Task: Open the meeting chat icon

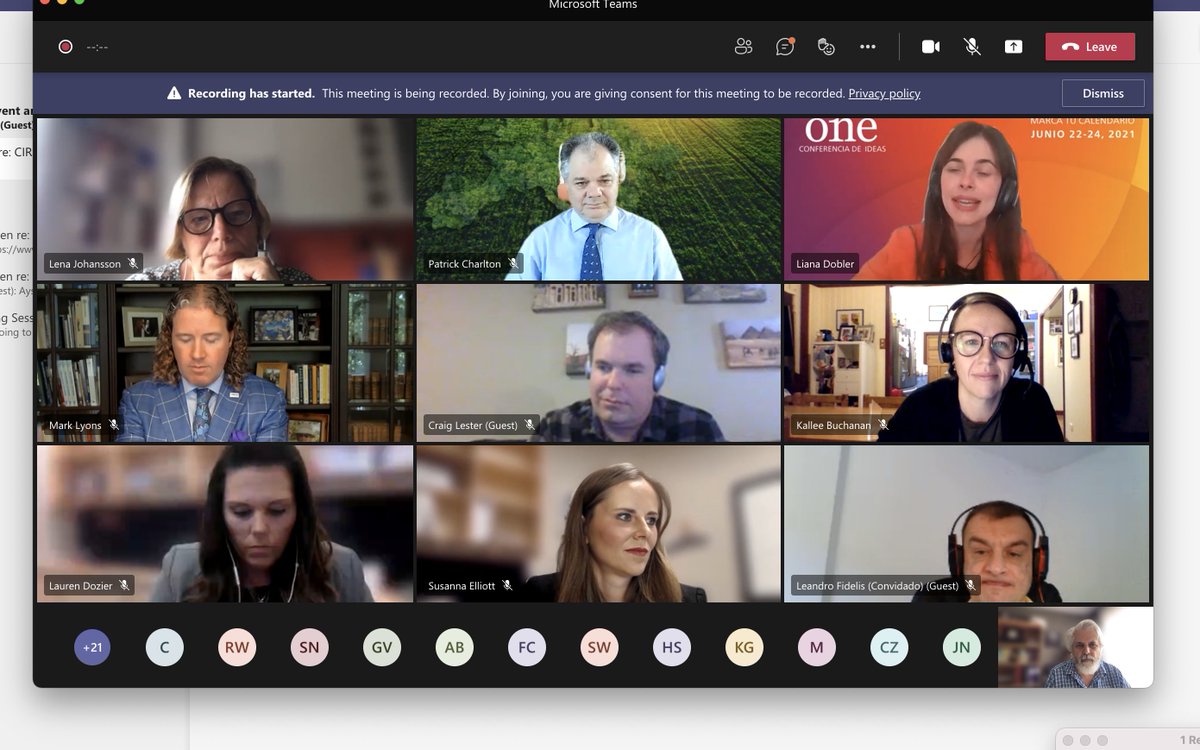Action: click(x=785, y=46)
